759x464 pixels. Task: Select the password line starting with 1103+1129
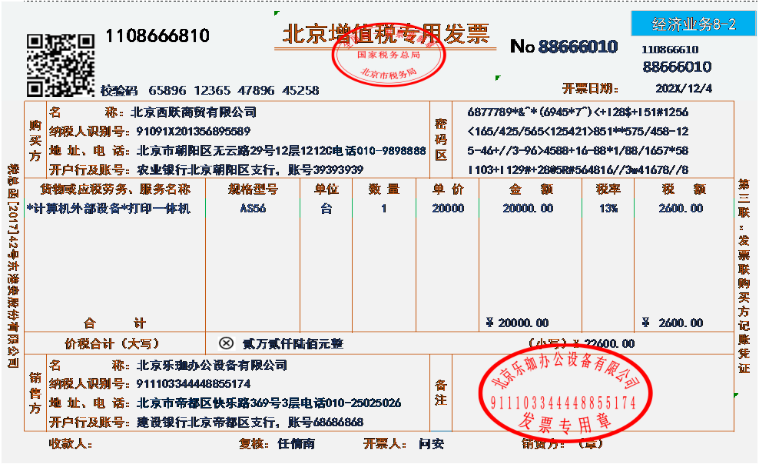(578, 170)
